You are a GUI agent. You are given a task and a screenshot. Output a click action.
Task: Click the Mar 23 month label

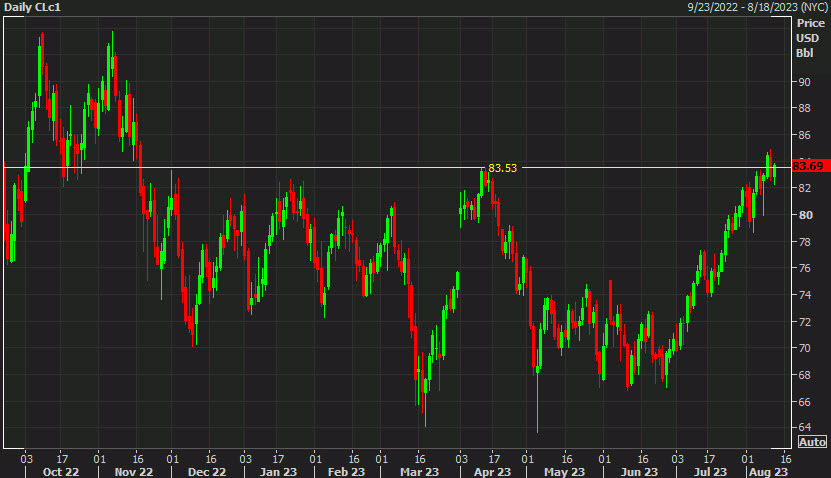[419, 472]
